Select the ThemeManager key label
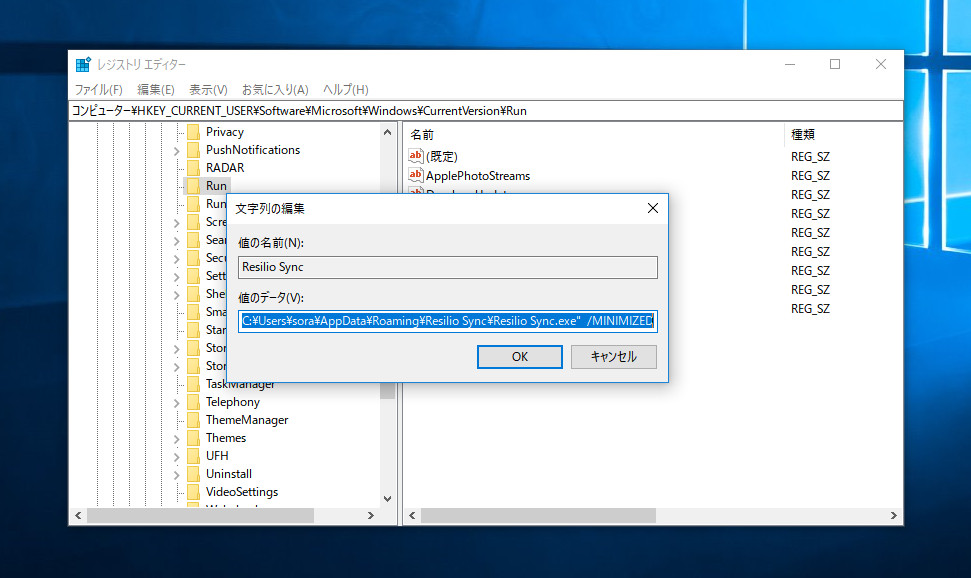The image size is (971, 578). (247, 420)
